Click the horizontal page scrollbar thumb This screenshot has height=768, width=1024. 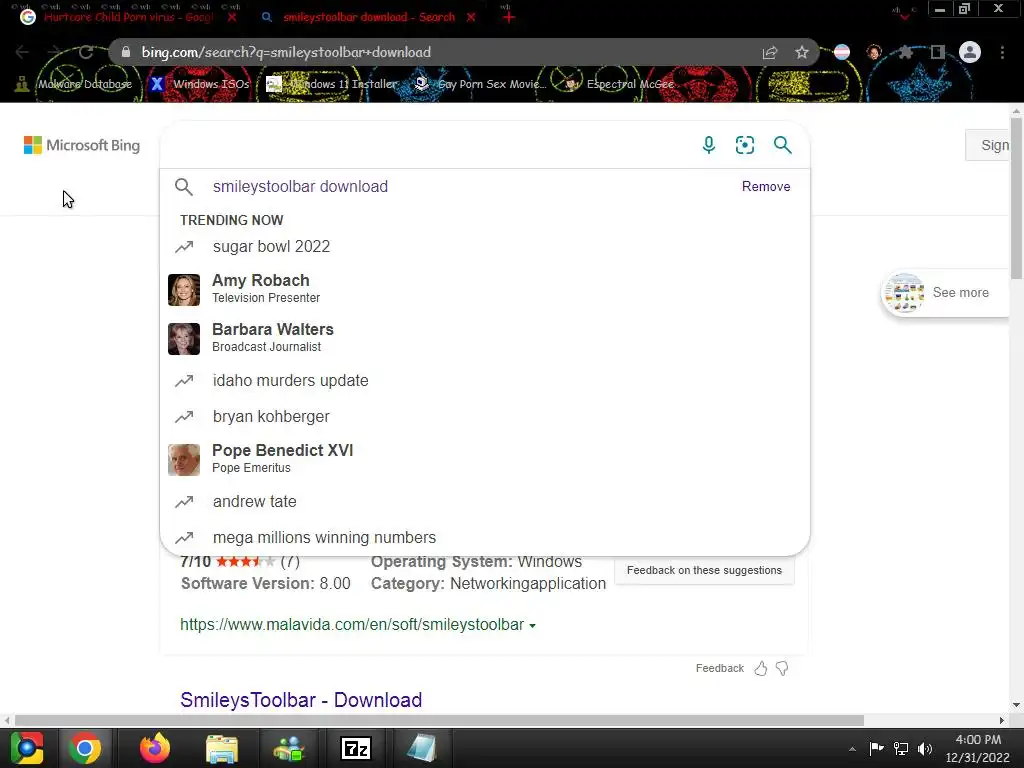[x=439, y=720]
